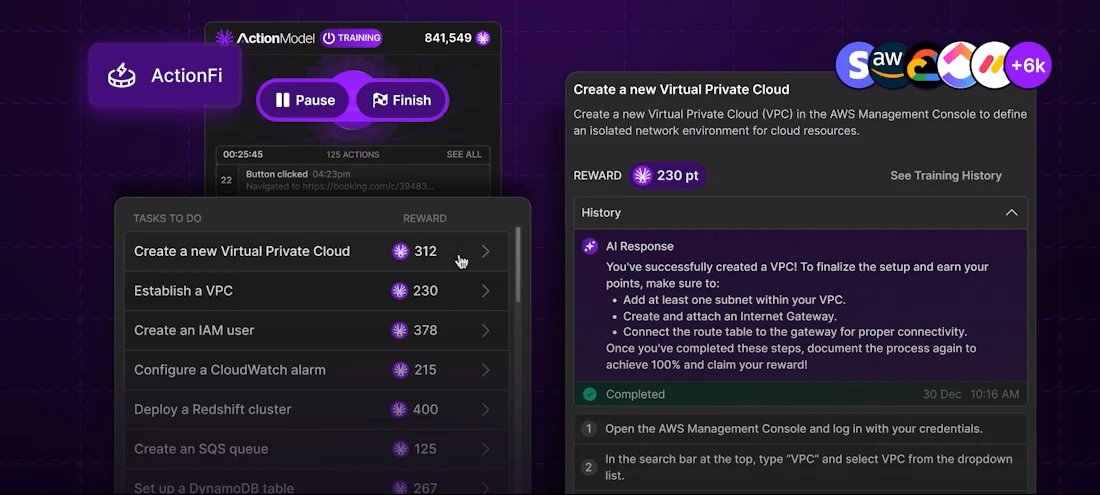Screen dimensions: 1100x495
Task: Open SEE ALL actions link
Action: pos(464,154)
